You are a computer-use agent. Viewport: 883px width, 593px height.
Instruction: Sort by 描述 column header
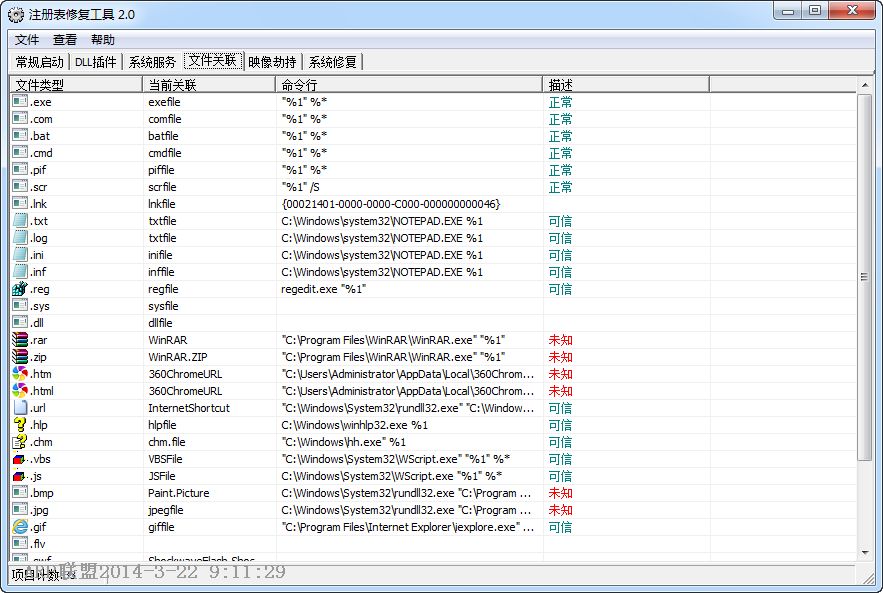(x=626, y=85)
